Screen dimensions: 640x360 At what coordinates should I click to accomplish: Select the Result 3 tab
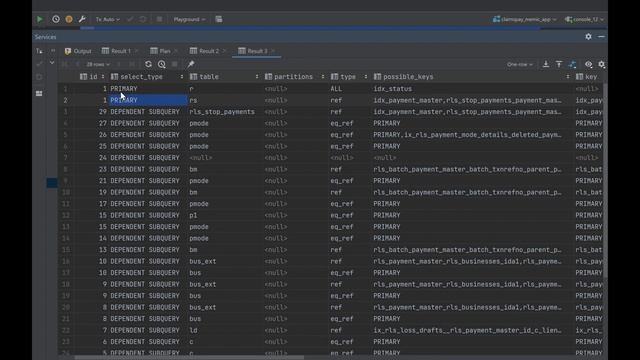[x=253, y=51]
